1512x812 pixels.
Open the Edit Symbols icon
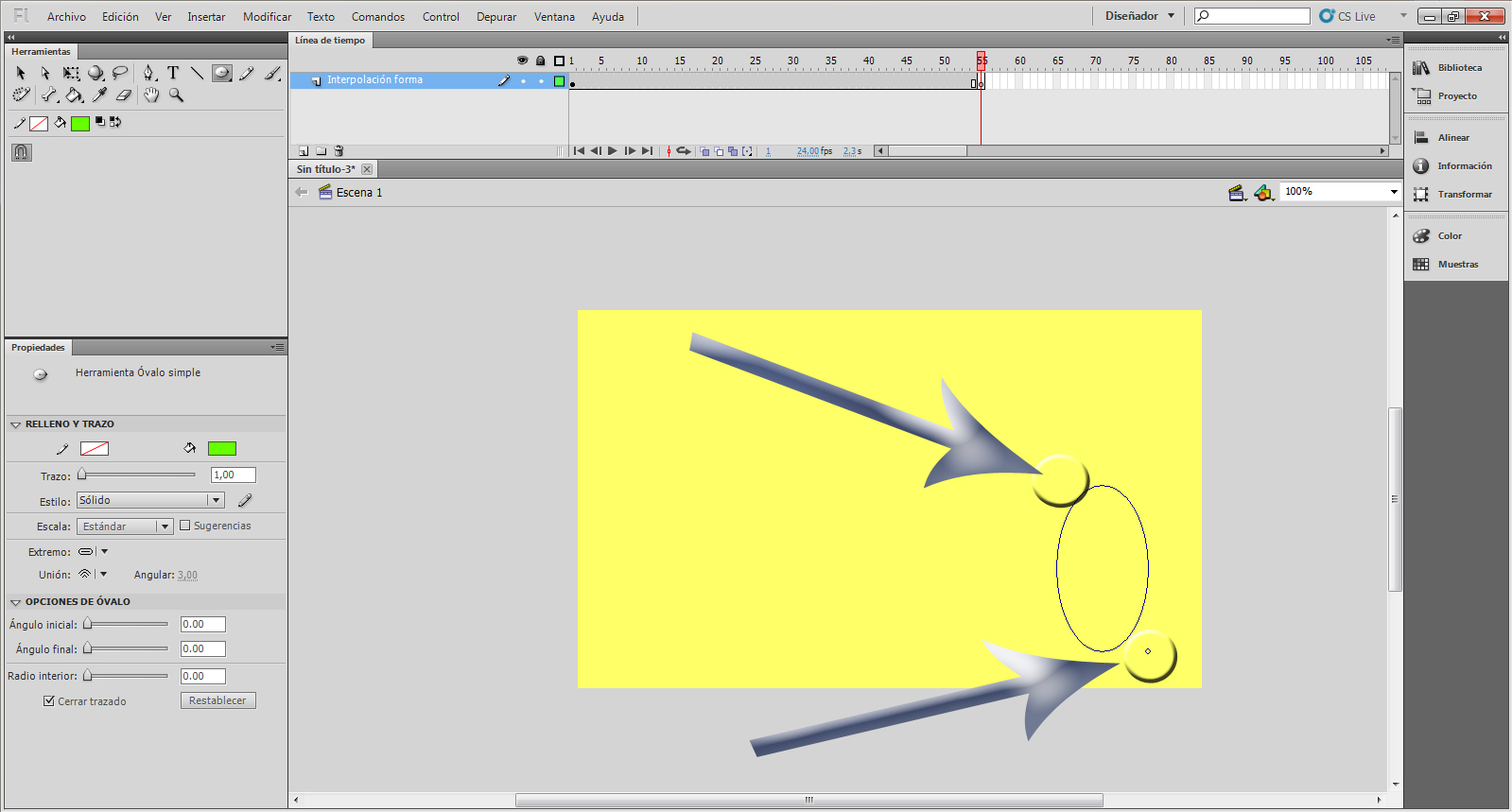point(1264,193)
